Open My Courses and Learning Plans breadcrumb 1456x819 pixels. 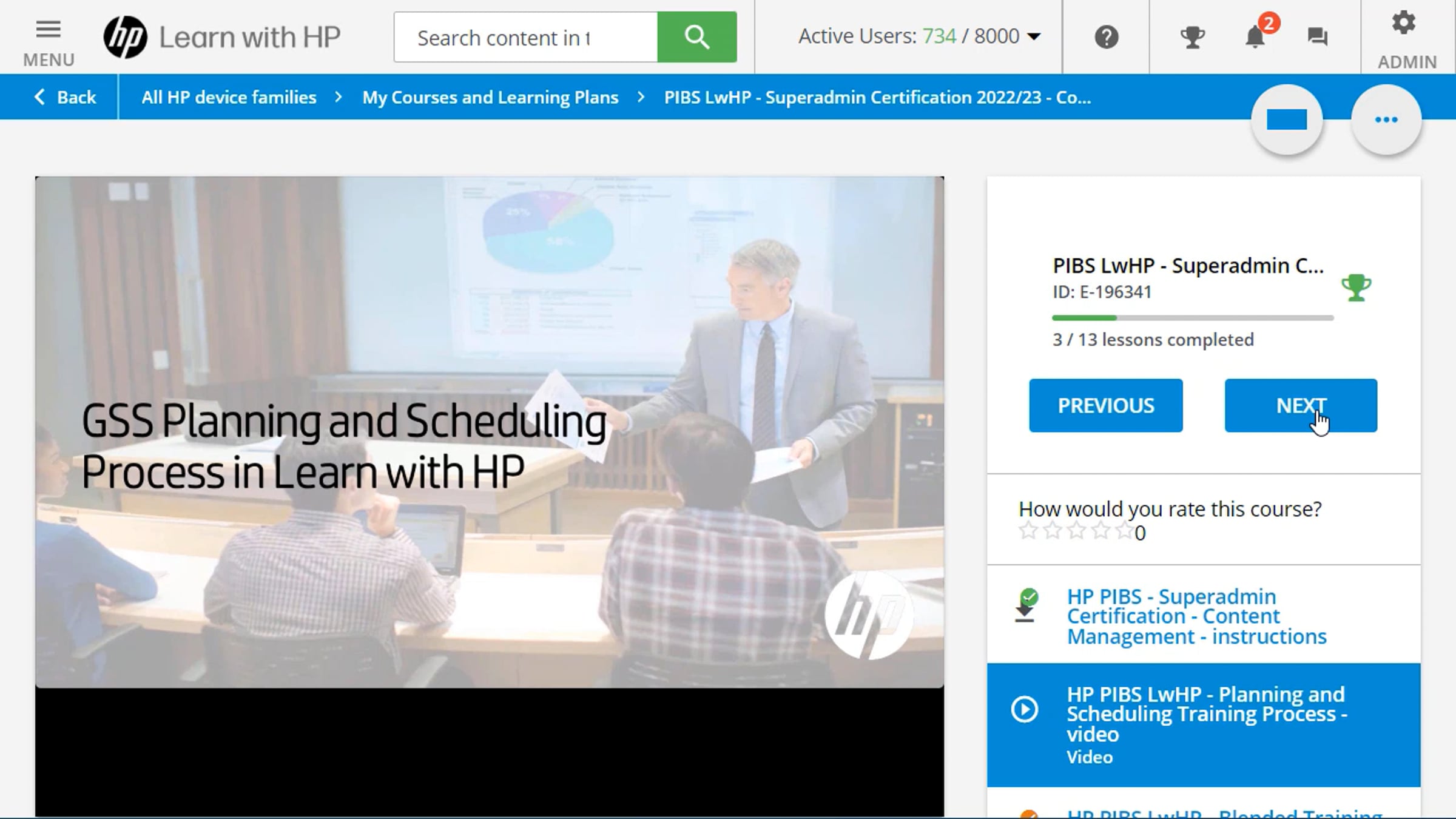click(490, 97)
